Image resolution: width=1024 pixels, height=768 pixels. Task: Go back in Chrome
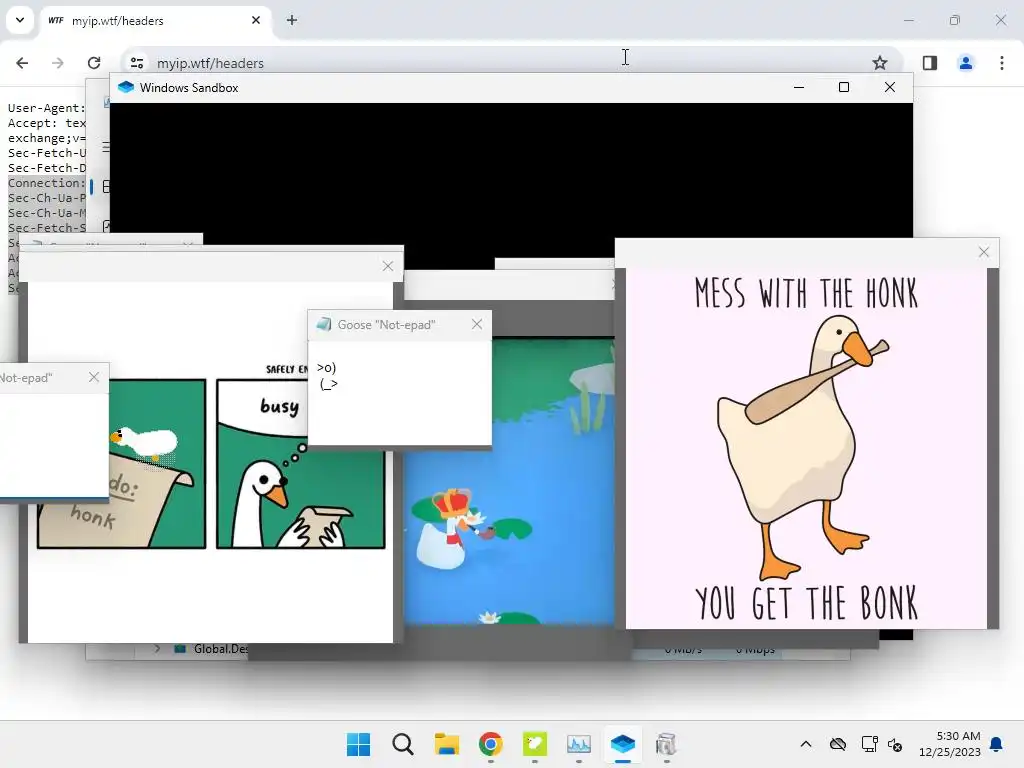click(22, 63)
